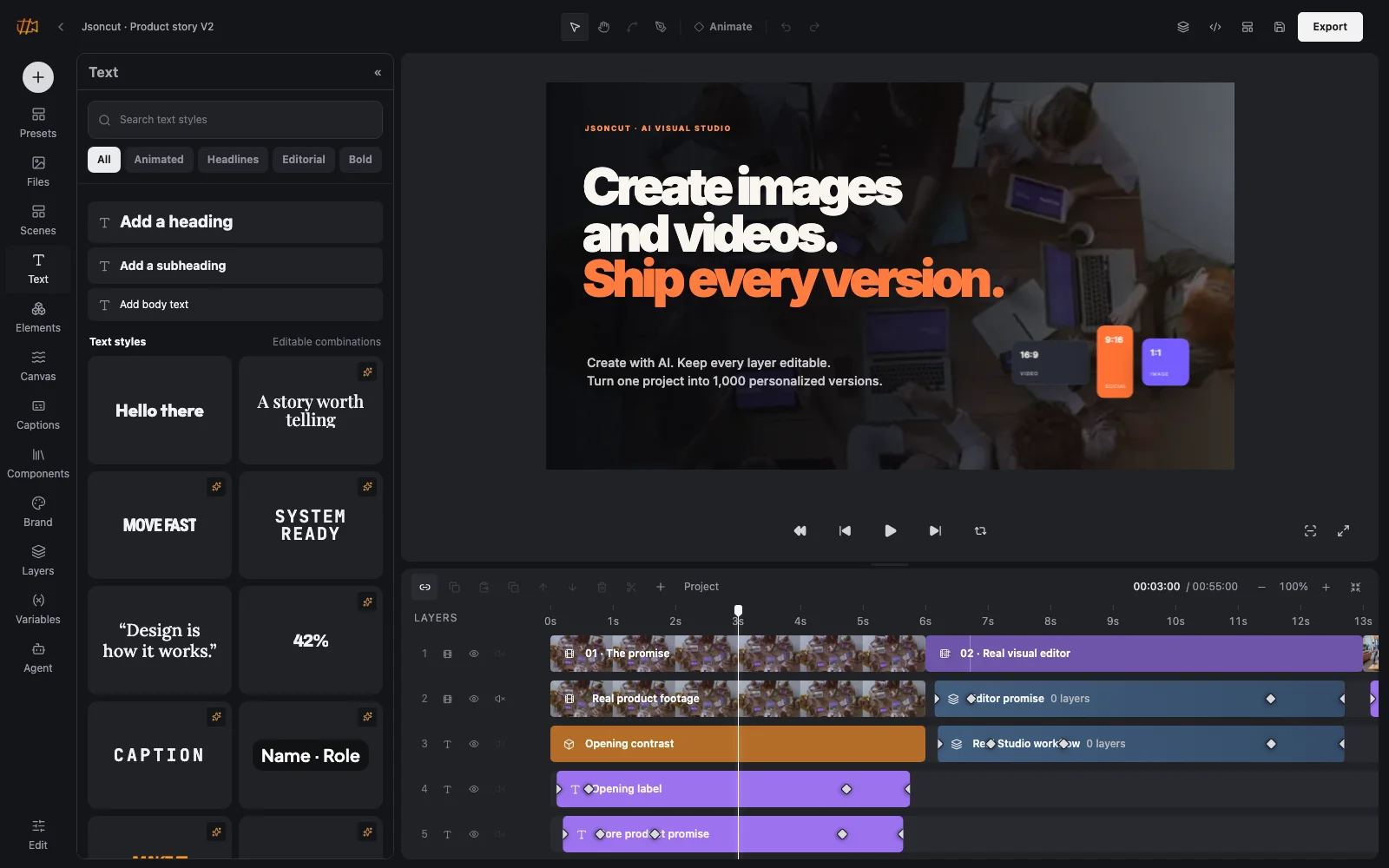Screen dimensions: 1389x868
Task: Add a track with timeline plus icon
Action: click(661, 587)
